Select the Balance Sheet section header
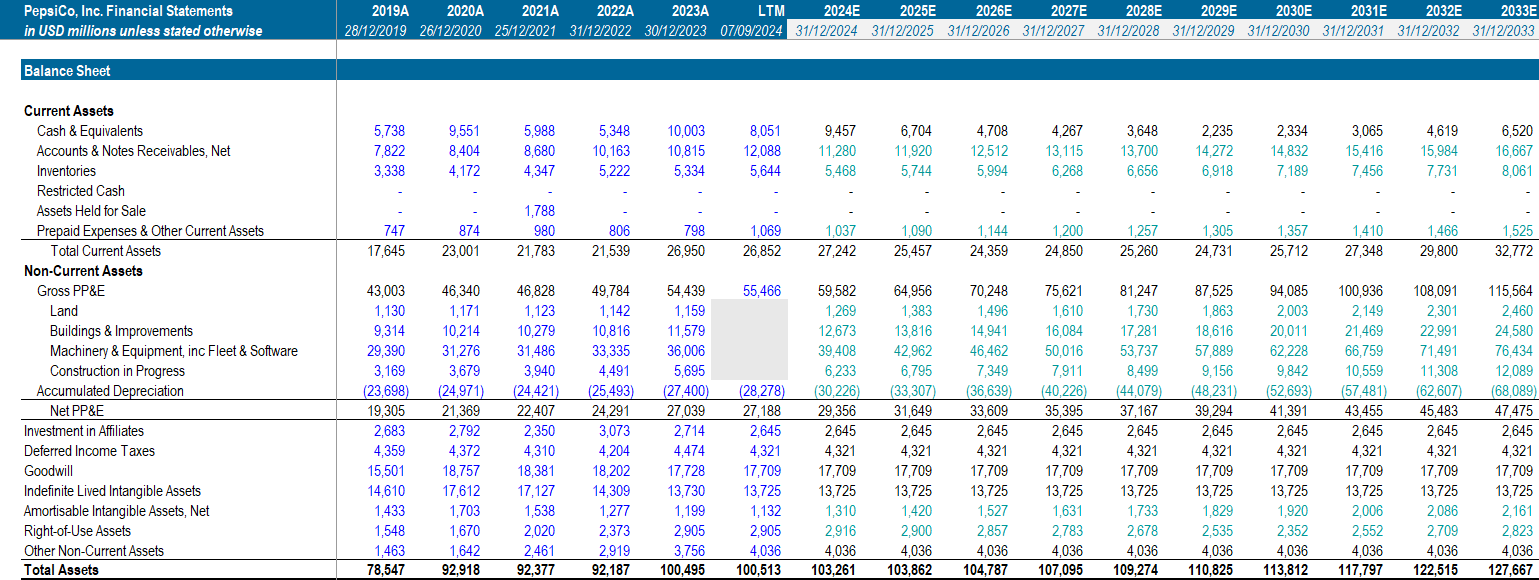 click(67, 71)
